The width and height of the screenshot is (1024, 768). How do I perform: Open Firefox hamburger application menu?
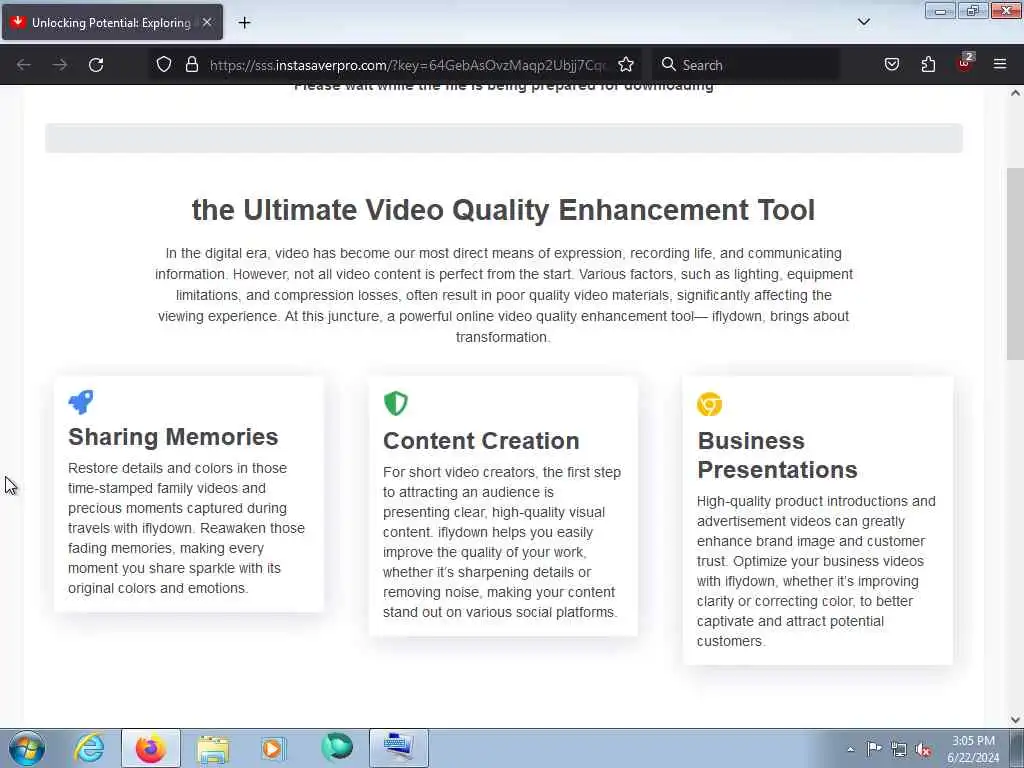coord(1000,64)
